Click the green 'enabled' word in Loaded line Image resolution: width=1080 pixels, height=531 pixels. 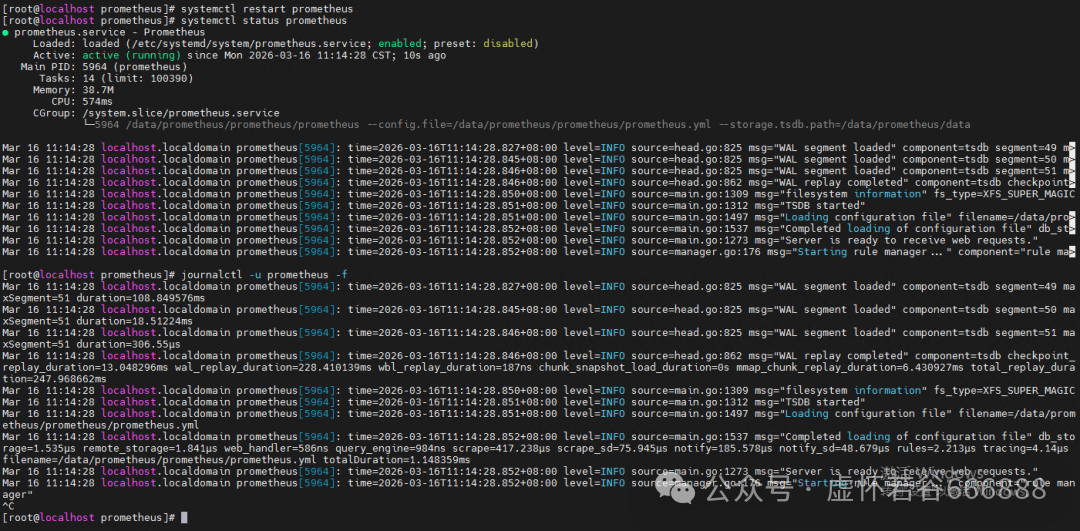(401, 43)
